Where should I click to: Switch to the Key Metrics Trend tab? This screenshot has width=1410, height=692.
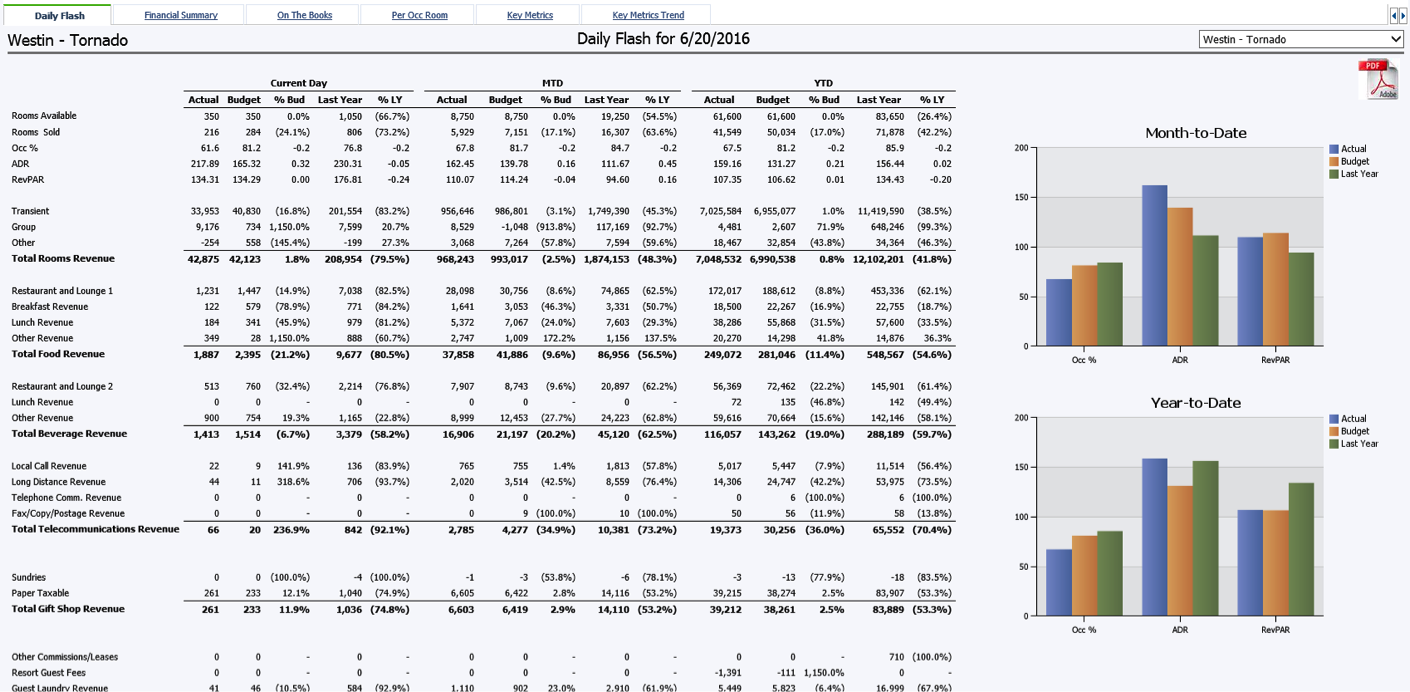tap(648, 15)
